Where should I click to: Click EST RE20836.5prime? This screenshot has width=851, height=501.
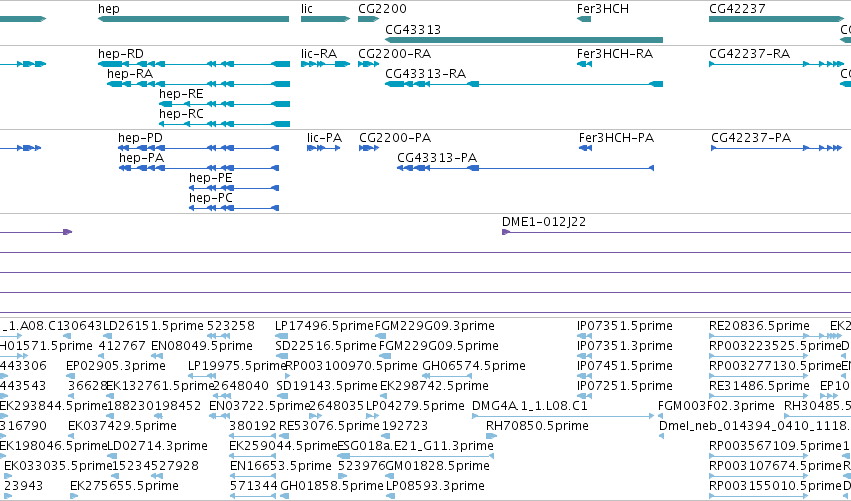point(759,326)
